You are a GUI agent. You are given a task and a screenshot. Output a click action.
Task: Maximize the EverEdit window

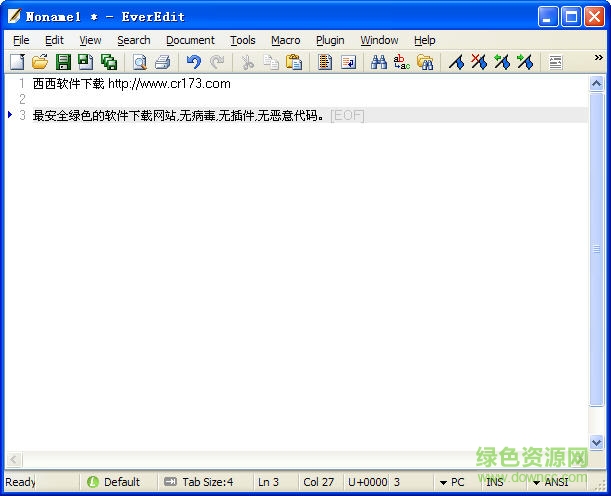(x=571, y=16)
